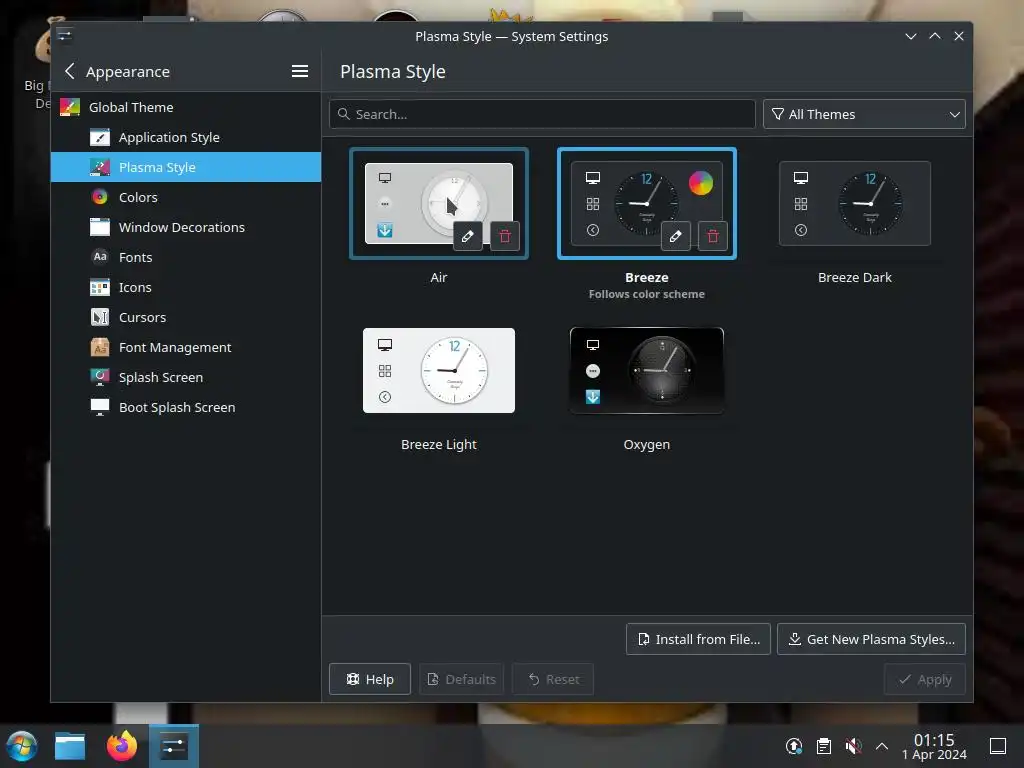Click the Colors wheel icon in the sidebar
The width and height of the screenshot is (1024, 768).
coord(100,197)
